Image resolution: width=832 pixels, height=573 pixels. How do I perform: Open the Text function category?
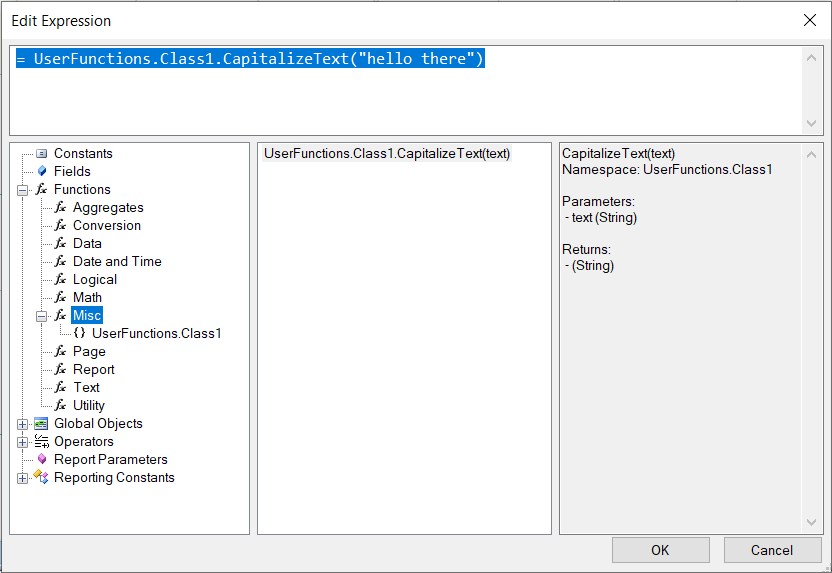86,387
